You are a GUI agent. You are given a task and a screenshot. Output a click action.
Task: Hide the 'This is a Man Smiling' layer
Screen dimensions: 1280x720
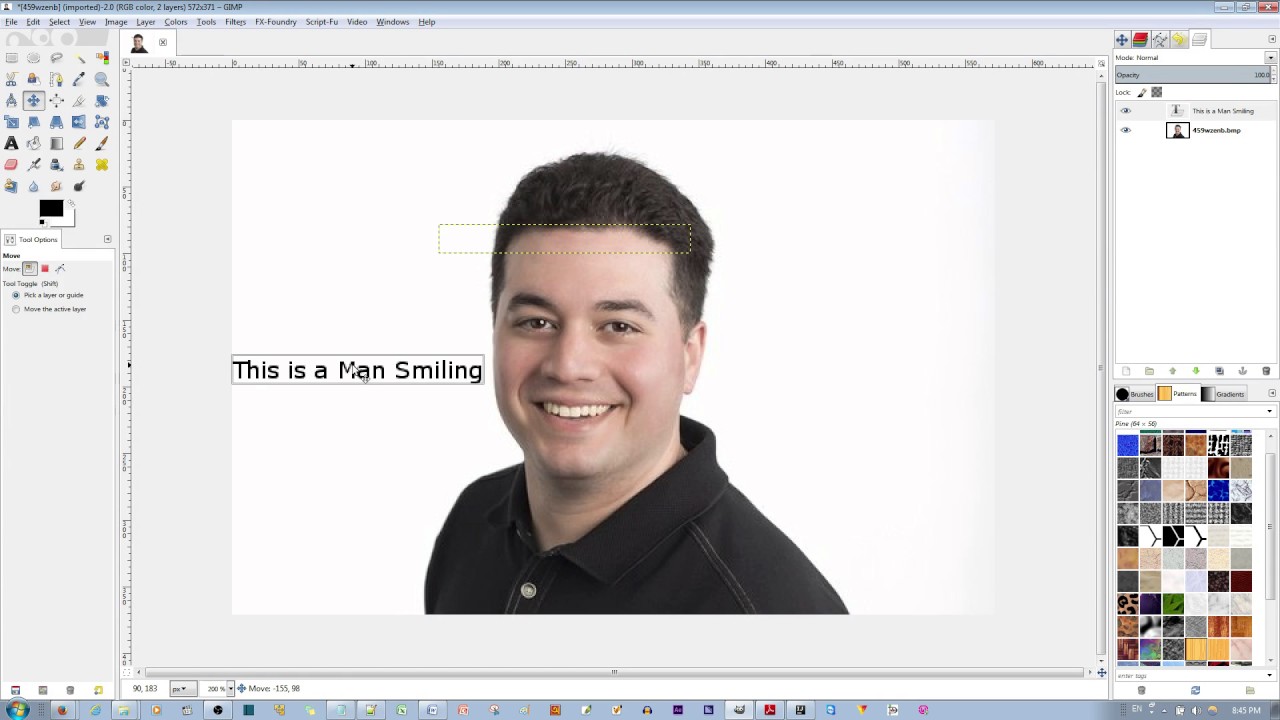coord(1126,111)
